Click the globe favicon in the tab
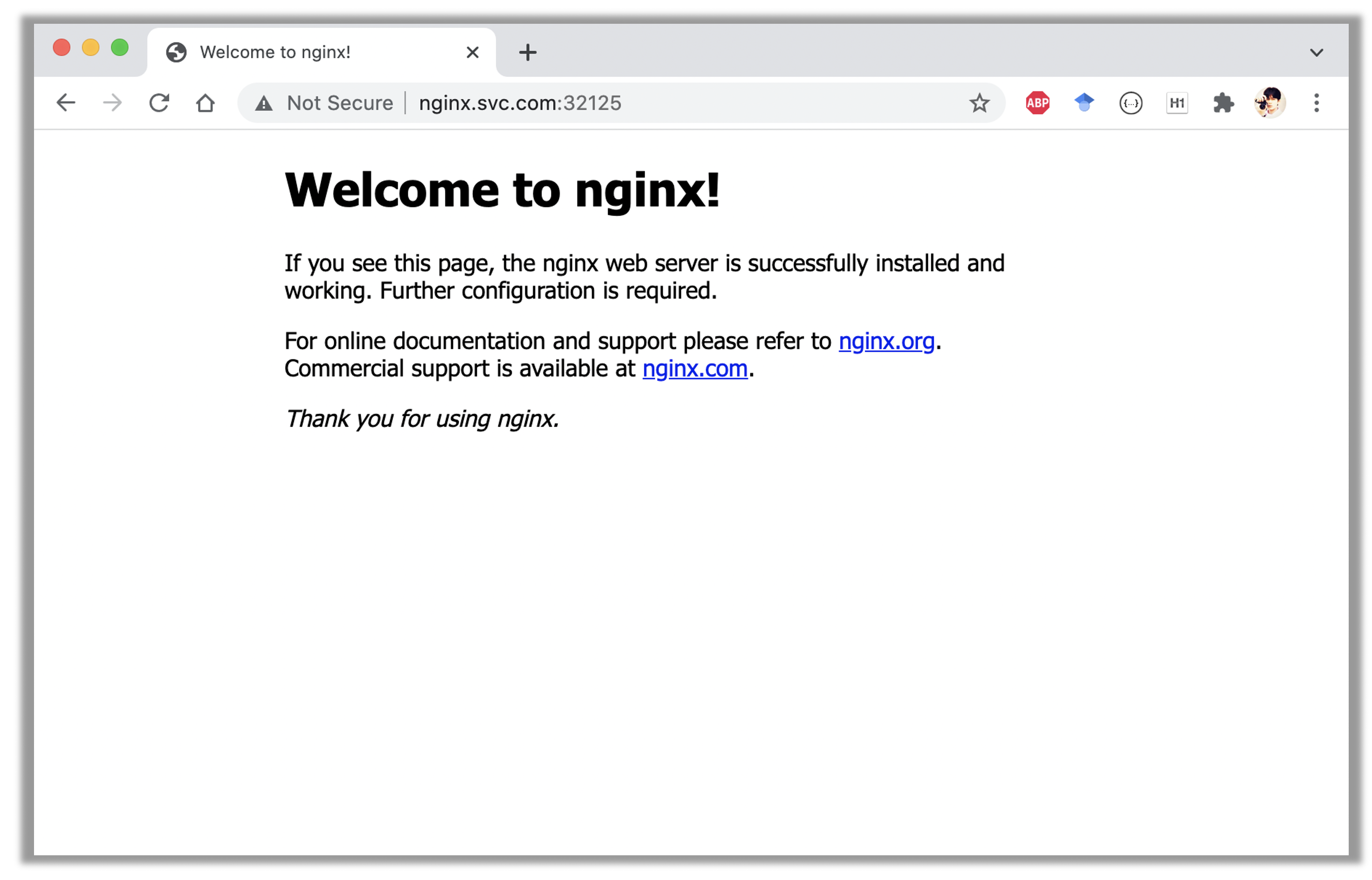 coord(177,52)
